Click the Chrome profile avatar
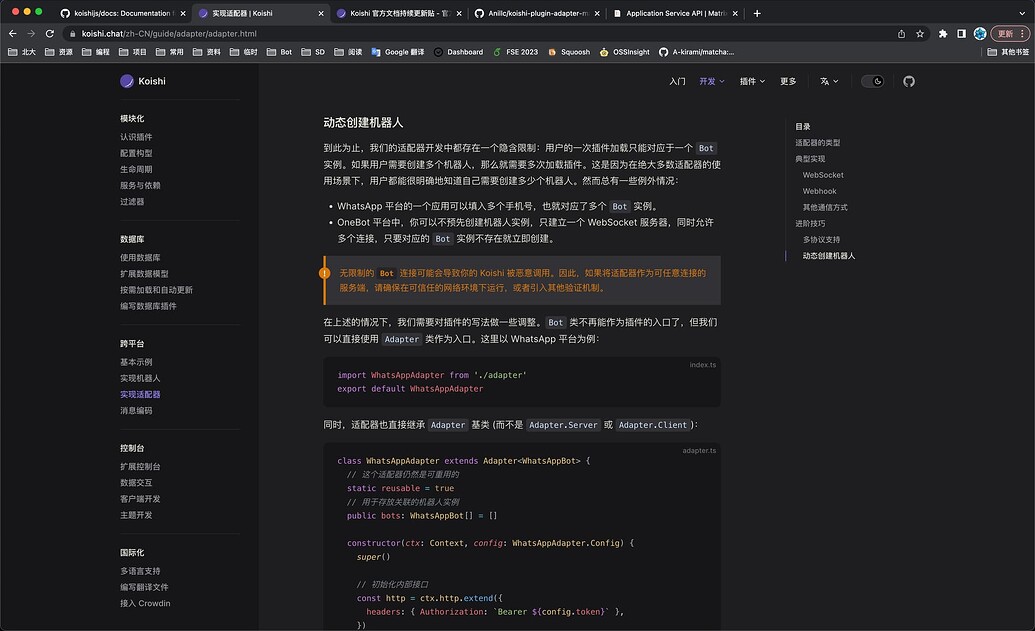 (x=979, y=32)
